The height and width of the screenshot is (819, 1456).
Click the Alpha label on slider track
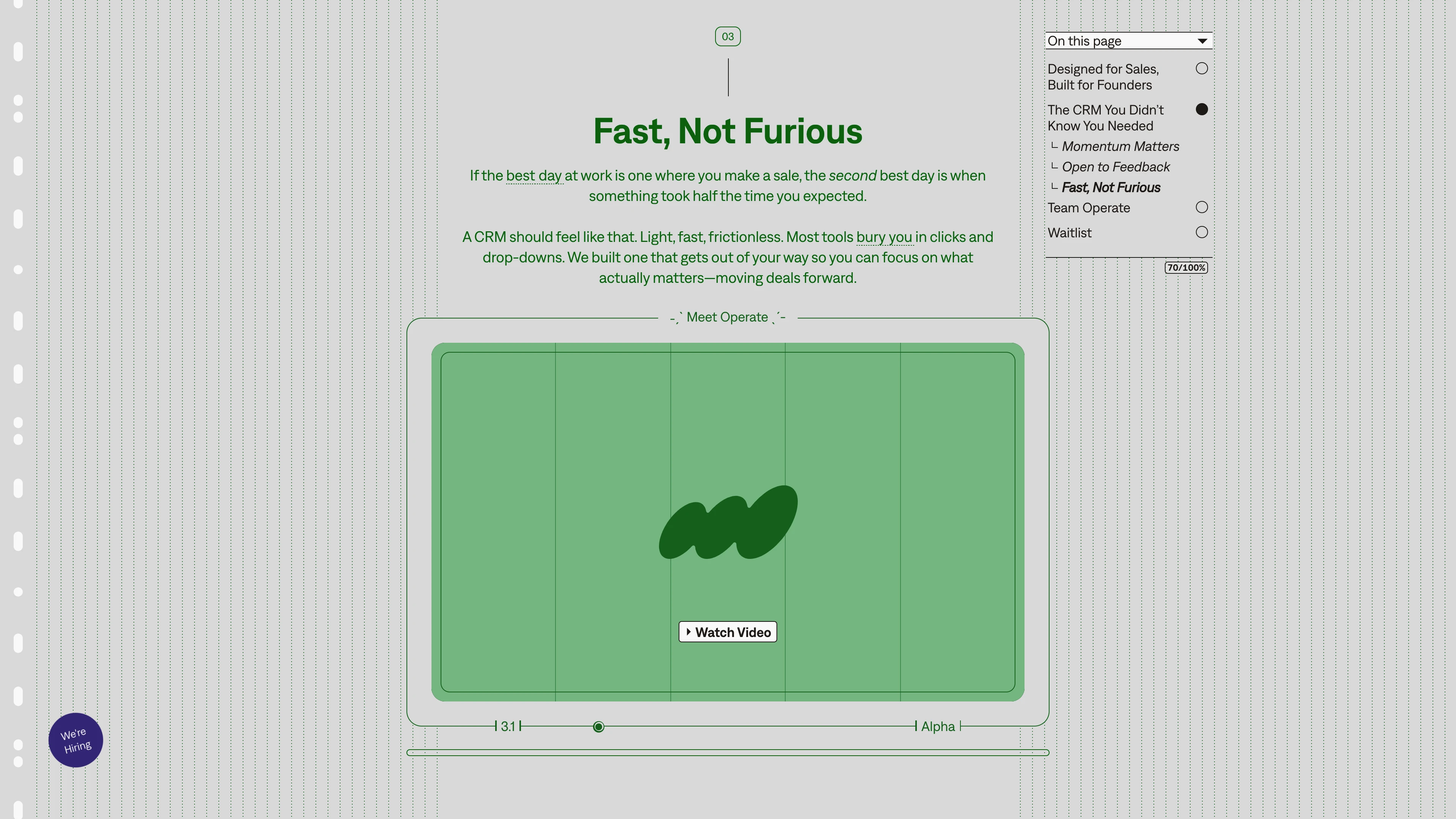[x=938, y=726]
